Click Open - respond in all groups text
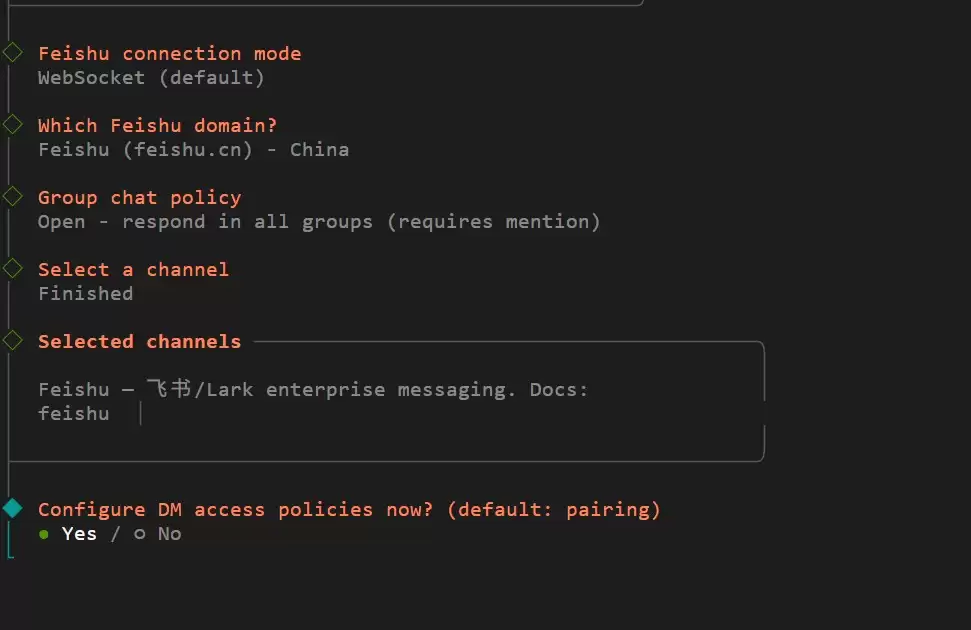Screen dimensions: 971x630 coord(319,222)
